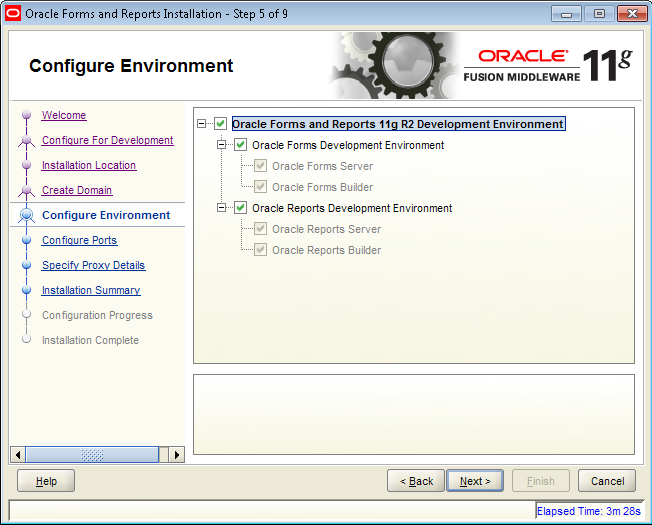Click the Create Domain step marker icon
The image size is (652, 525).
[x=27, y=191]
